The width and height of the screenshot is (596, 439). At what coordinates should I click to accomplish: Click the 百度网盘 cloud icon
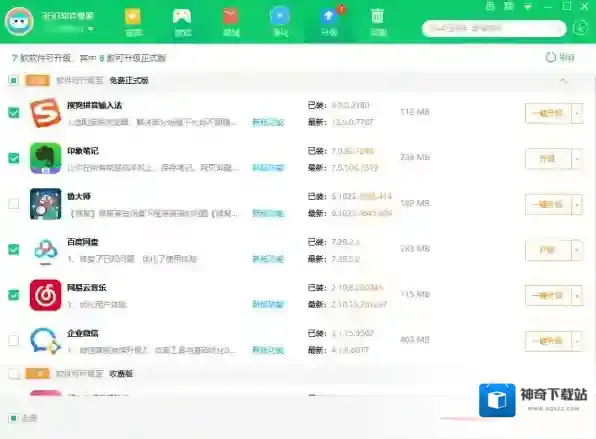pos(46,251)
